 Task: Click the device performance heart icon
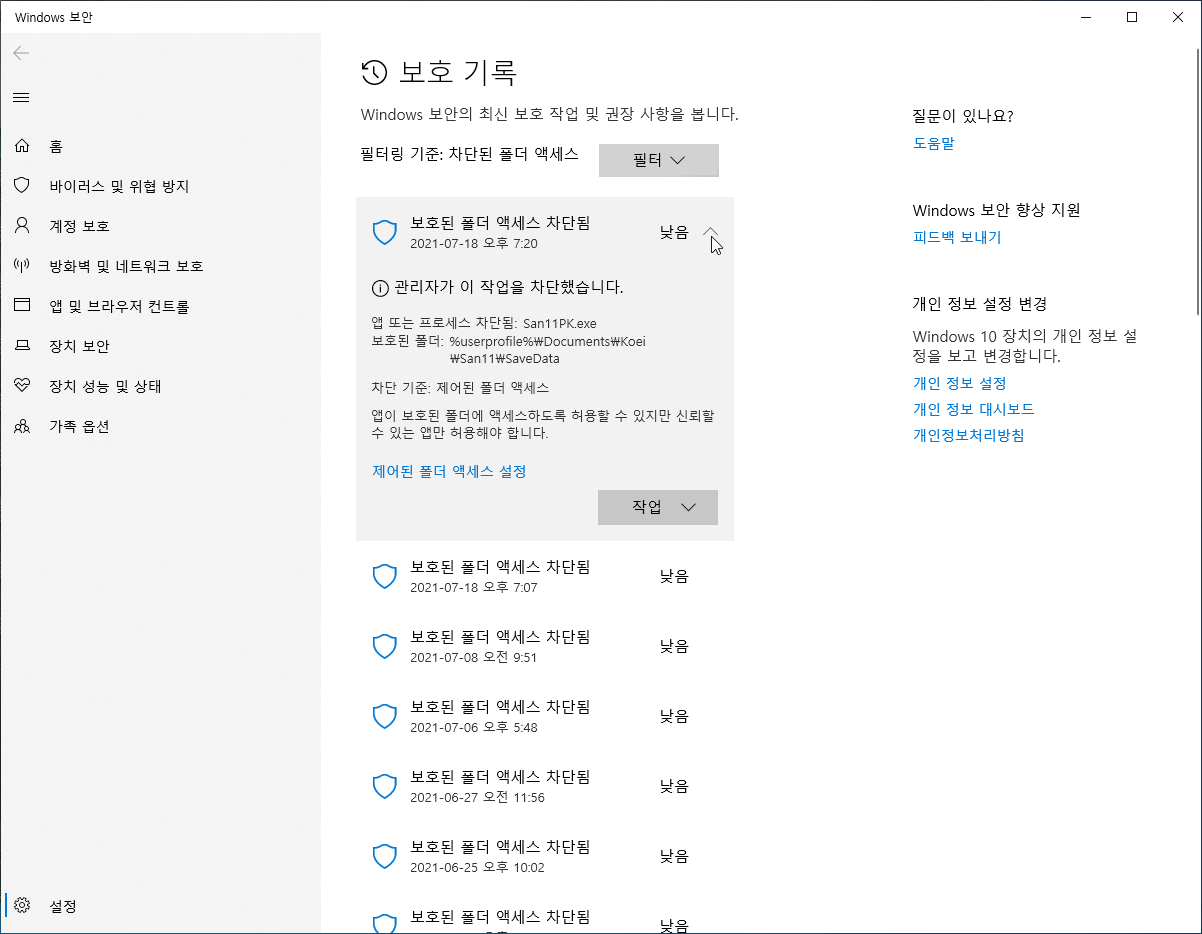coord(22,386)
